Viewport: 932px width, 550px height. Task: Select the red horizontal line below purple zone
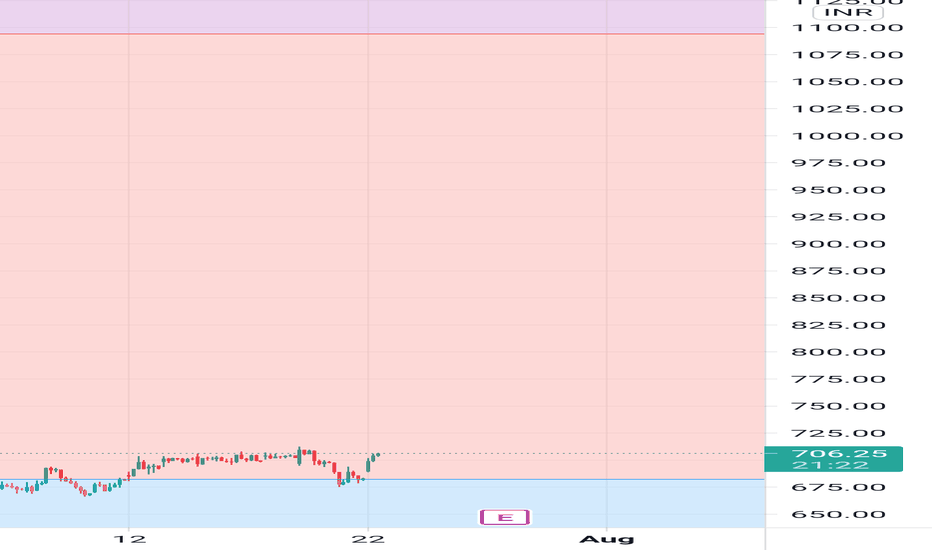click(x=382, y=34)
